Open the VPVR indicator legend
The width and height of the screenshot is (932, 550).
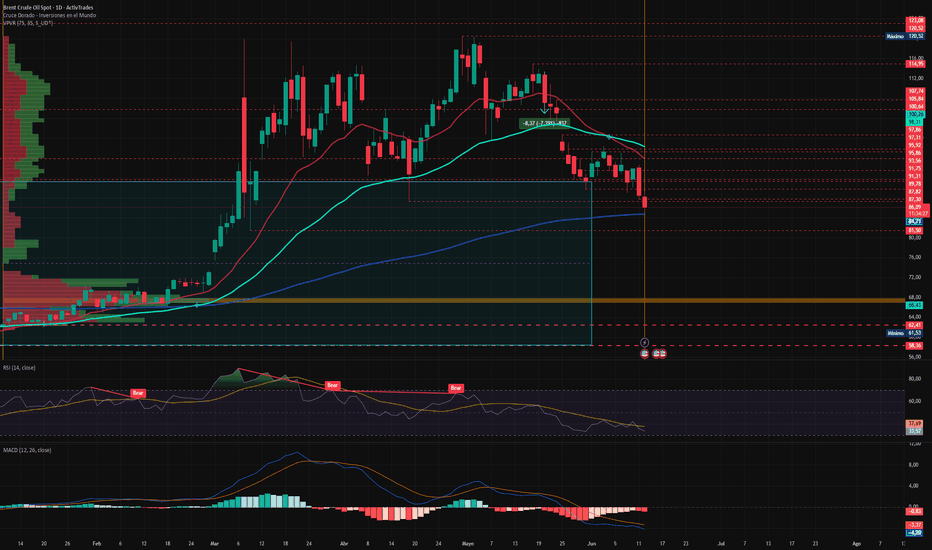tap(28, 23)
